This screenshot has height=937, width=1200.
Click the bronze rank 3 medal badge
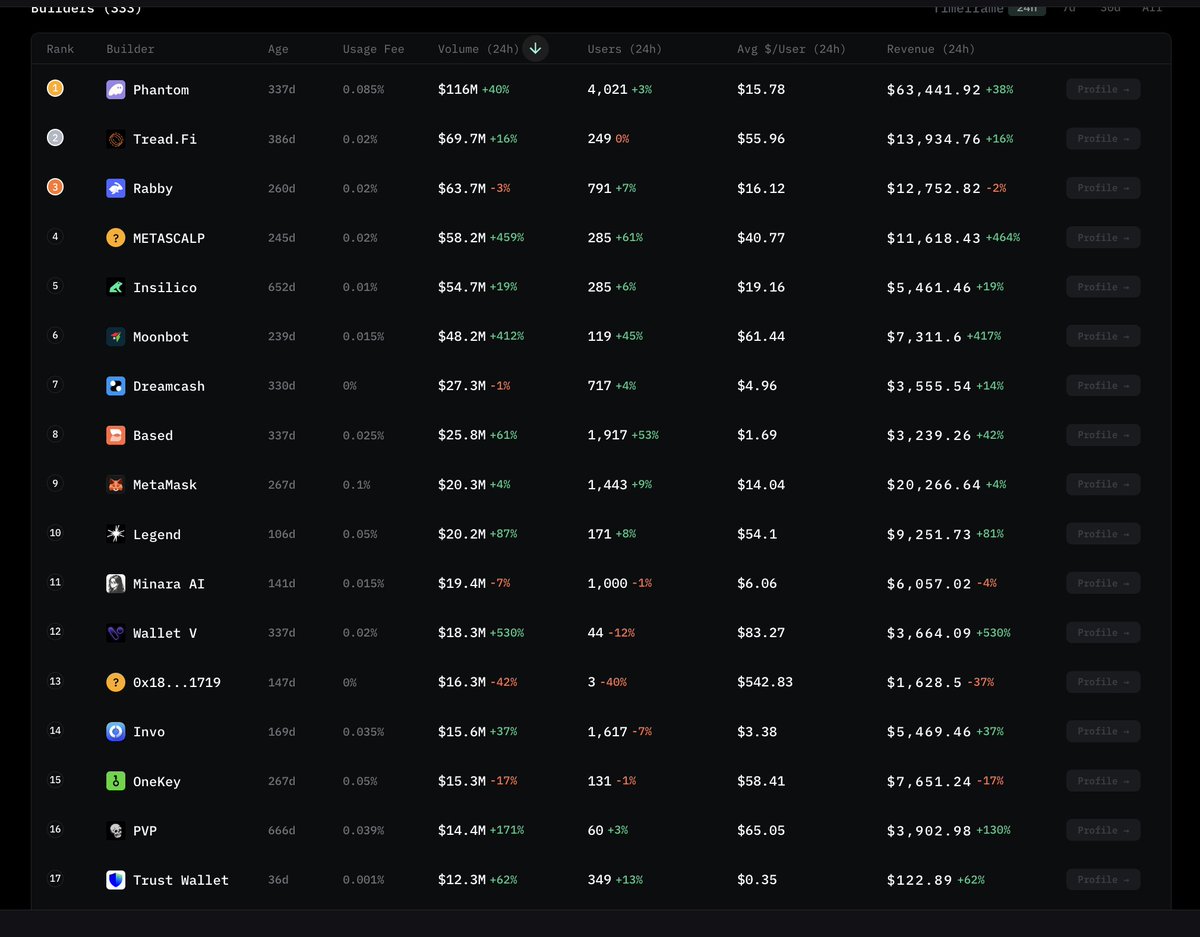coord(55,187)
